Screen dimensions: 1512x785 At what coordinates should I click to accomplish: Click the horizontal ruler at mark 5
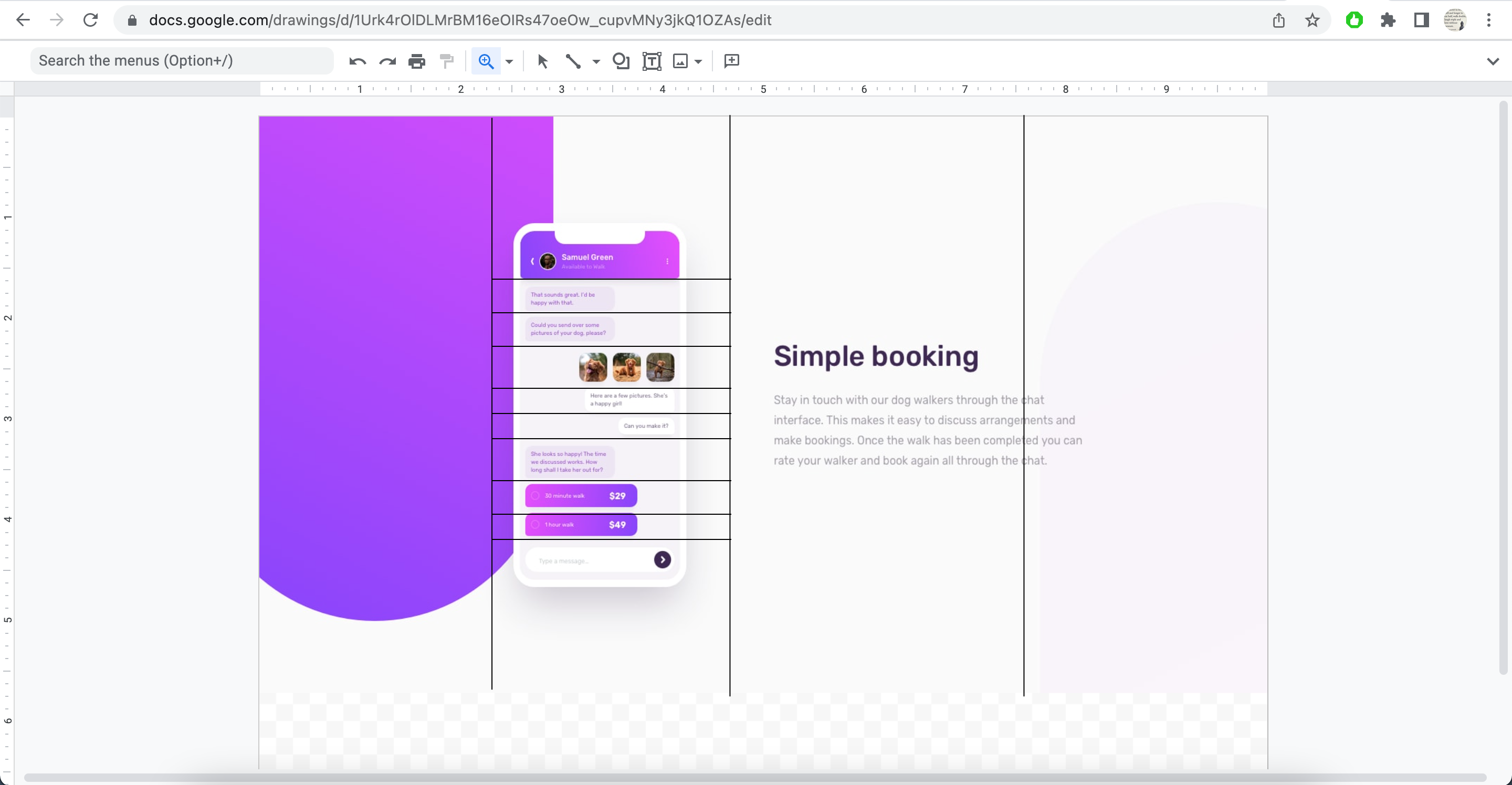[x=763, y=89]
